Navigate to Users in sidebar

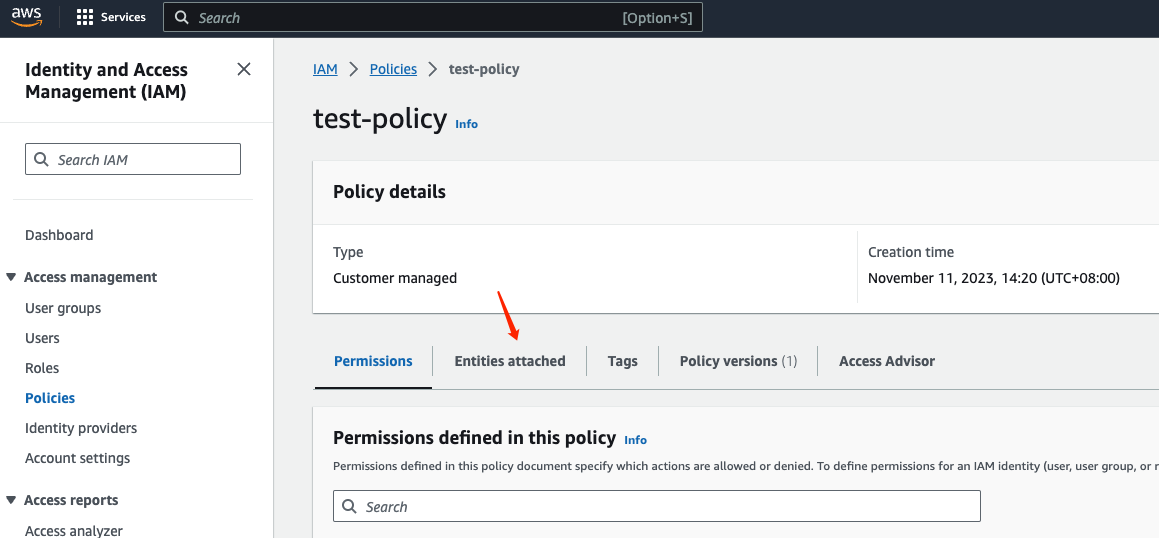tap(42, 338)
